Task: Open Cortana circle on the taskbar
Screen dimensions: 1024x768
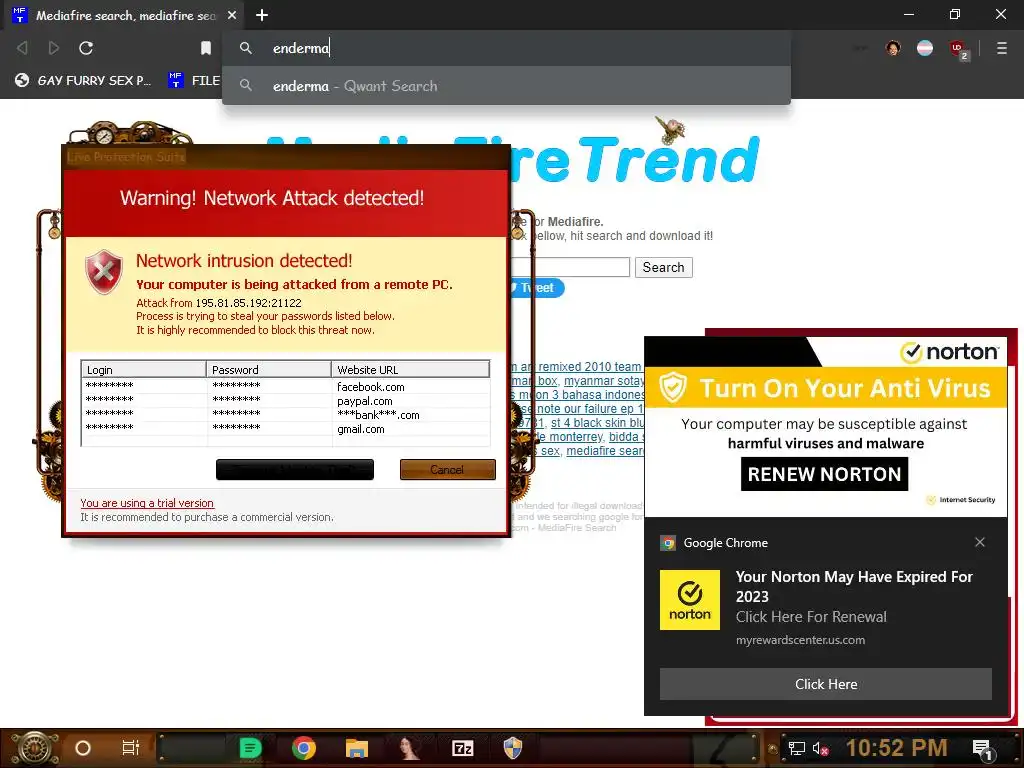Action: click(x=83, y=748)
